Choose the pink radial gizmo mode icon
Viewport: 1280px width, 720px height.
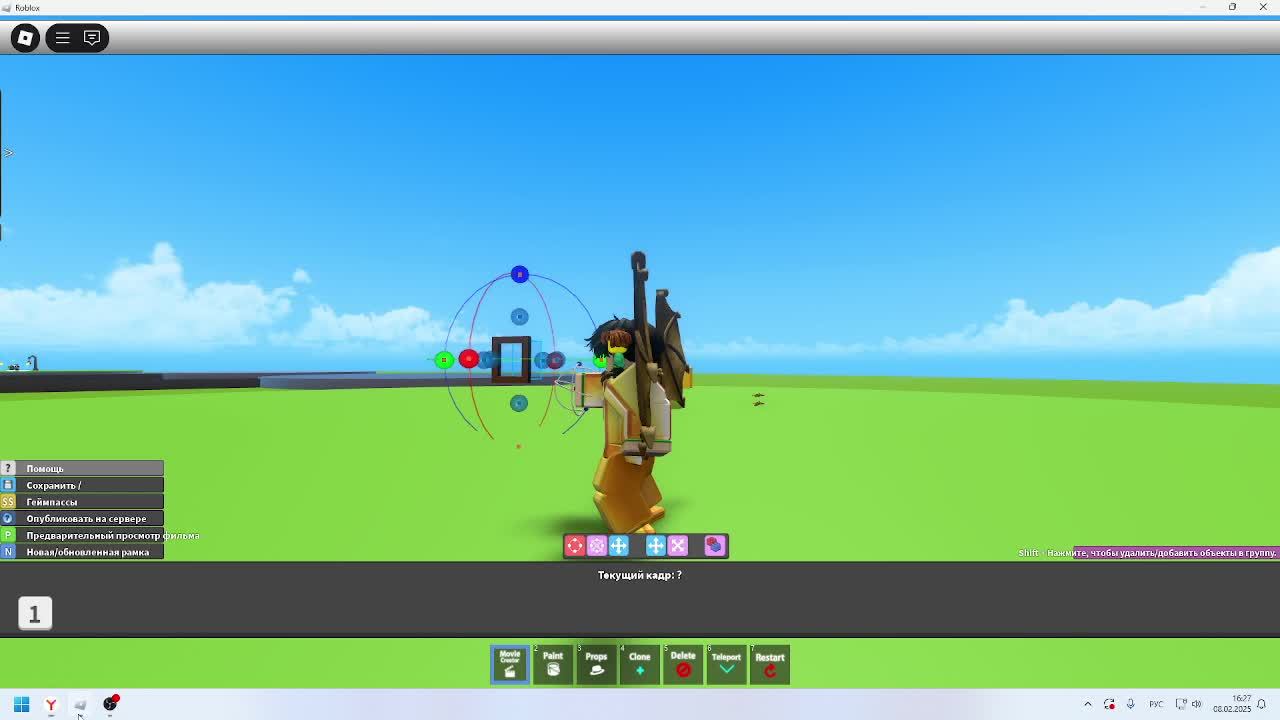[597, 545]
